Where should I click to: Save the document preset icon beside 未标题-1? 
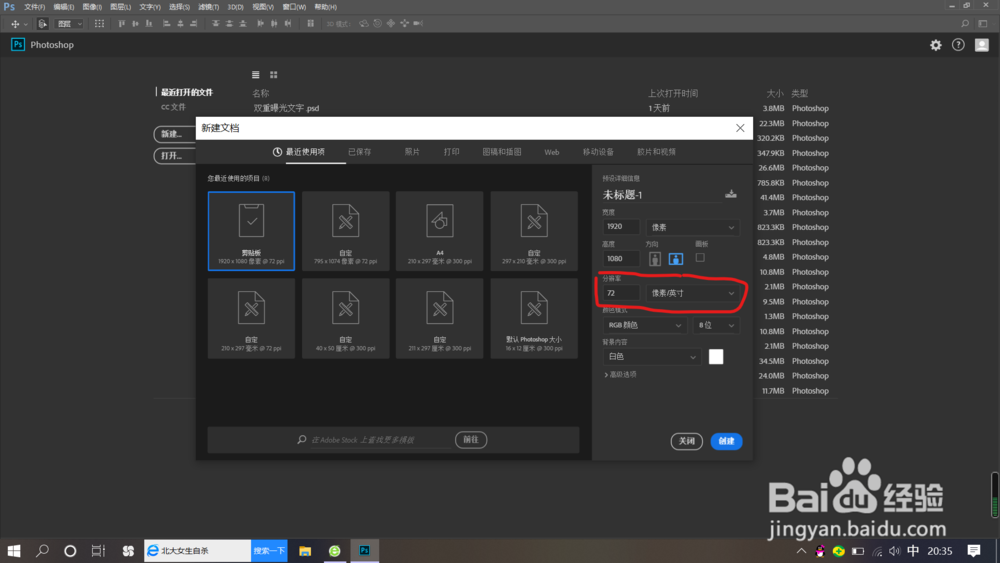[731, 194]
